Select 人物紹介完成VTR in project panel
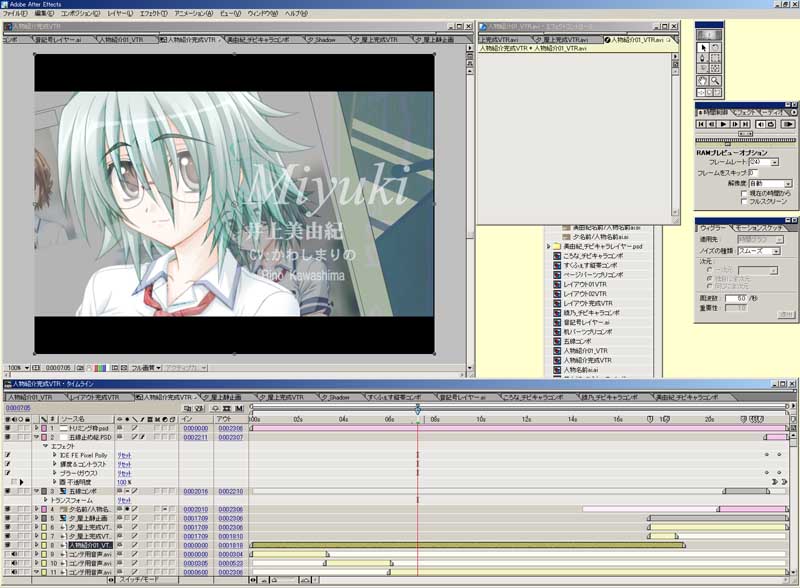Viewport: 800px width, 588px height. (x=587, y=360)
